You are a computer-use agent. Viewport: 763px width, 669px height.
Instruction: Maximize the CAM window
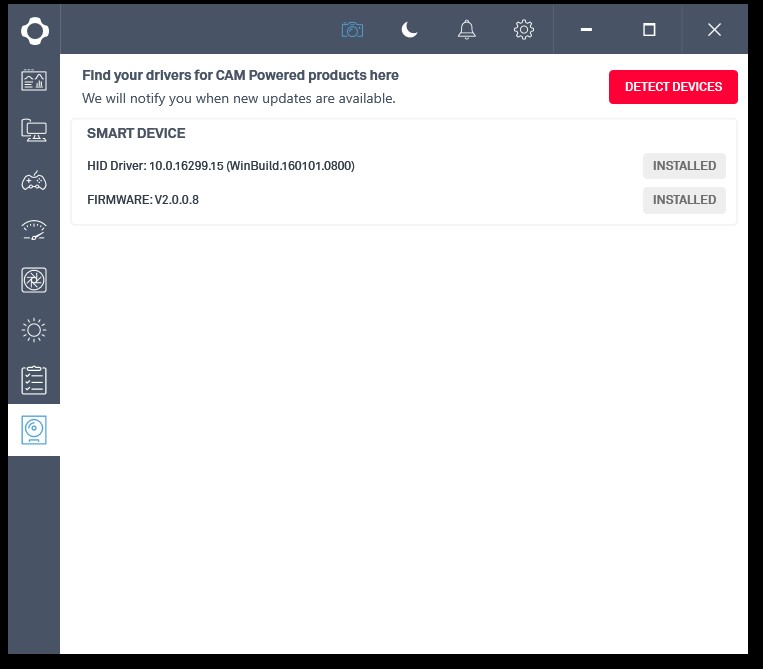649,30
